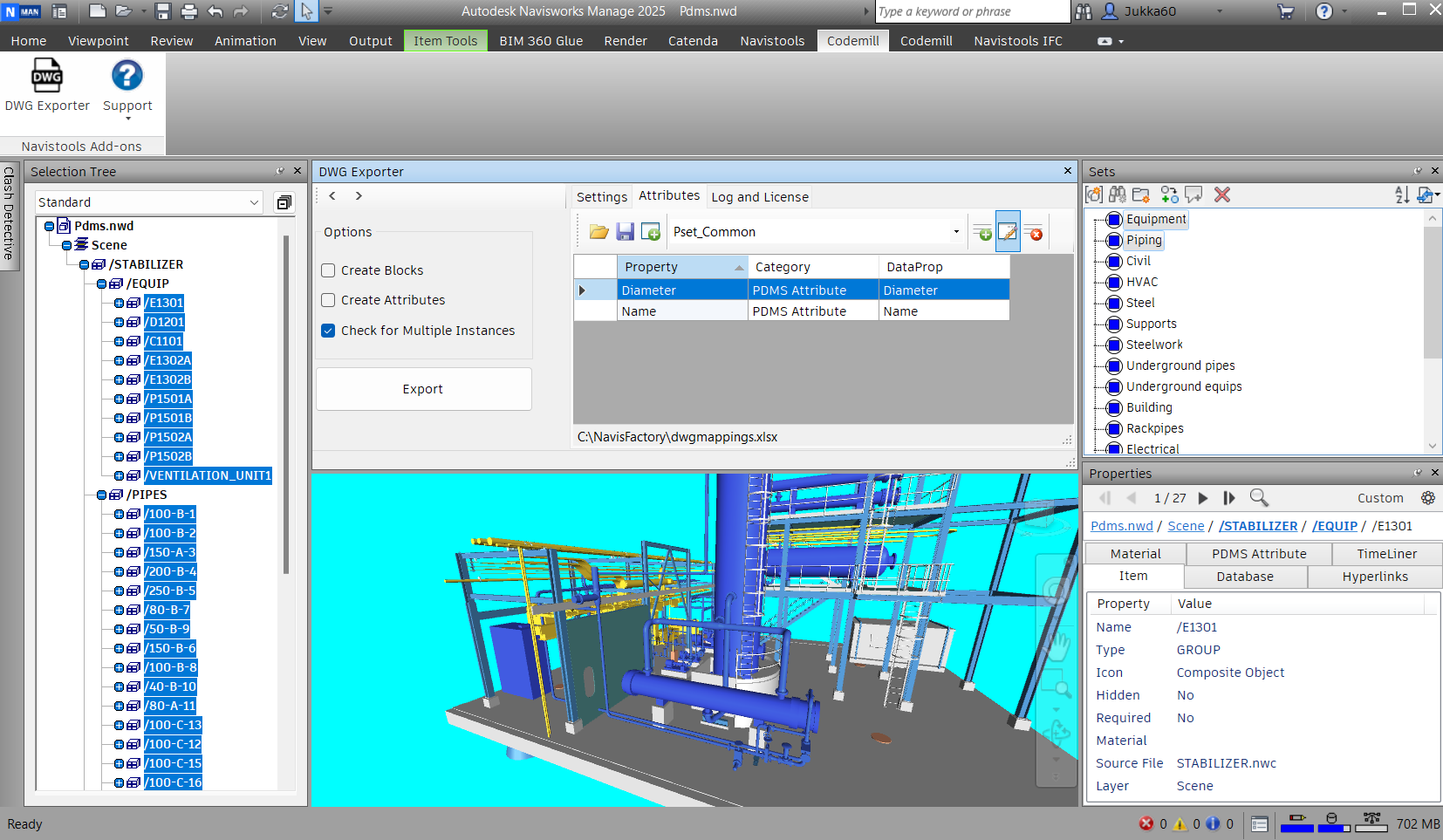Uncheck Check for Multiple Instances
The width and height of the screenshot is (1443, 840).
click(x=329, y=331)
